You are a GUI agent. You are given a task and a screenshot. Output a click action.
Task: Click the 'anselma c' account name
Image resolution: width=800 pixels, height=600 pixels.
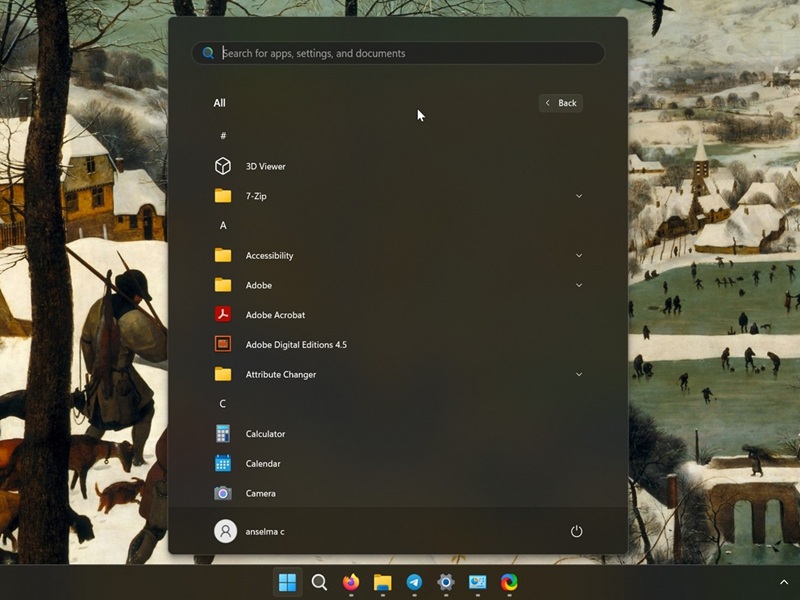[x=265, y=532]
